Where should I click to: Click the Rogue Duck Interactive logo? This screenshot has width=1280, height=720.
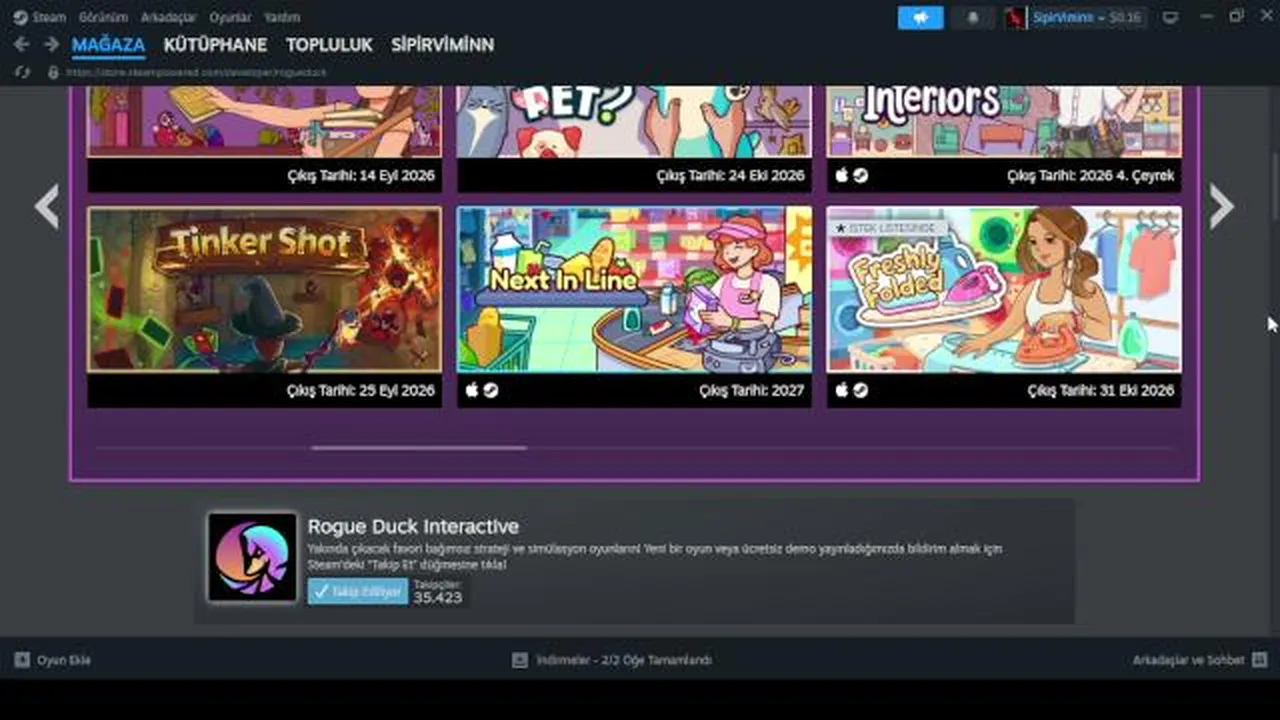tap(252, 557)
